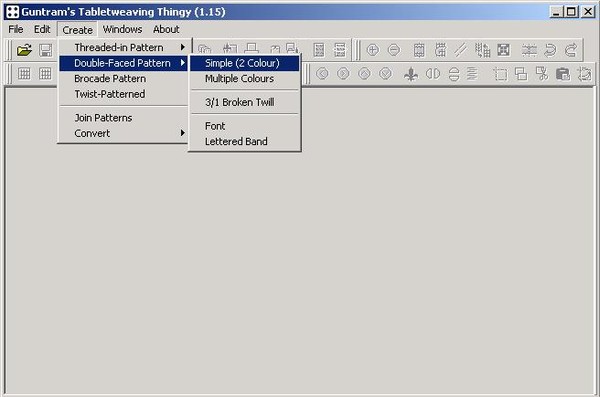Image resolution: width=600 pixels, height=397 pixels.
Task: Click the open folder icon
Action: pos(24,50)
